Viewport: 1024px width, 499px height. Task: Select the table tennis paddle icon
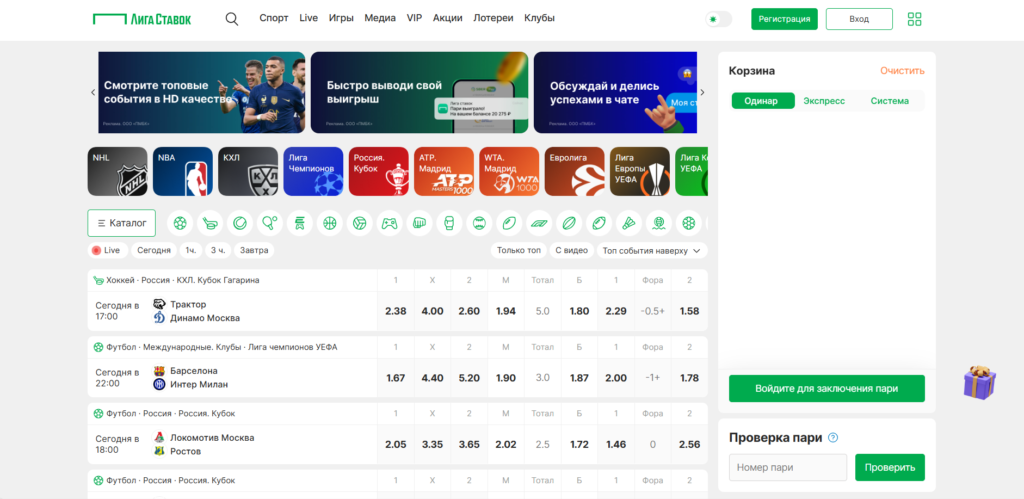(x=270, y=223)
